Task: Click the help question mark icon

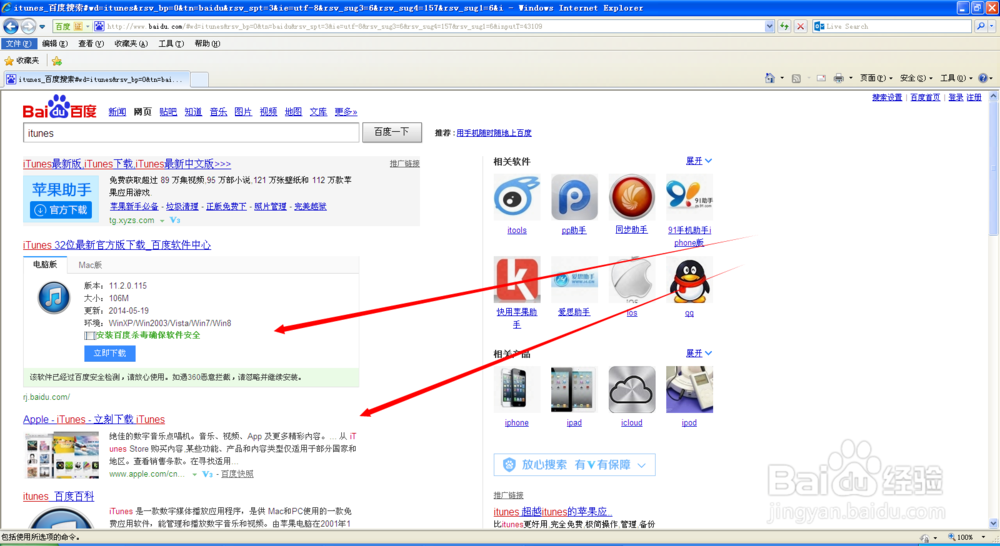Action: 983,78
